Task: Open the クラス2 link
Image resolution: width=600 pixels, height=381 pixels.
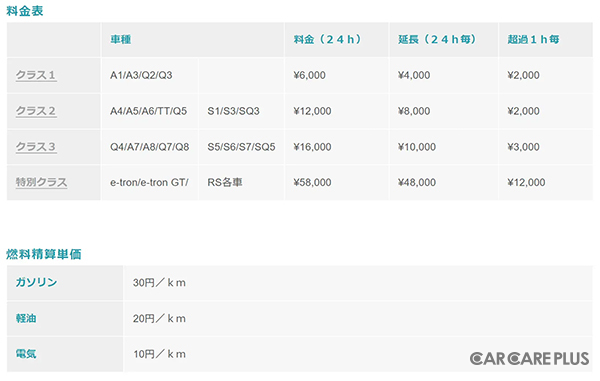Action: tap(36, 111)
